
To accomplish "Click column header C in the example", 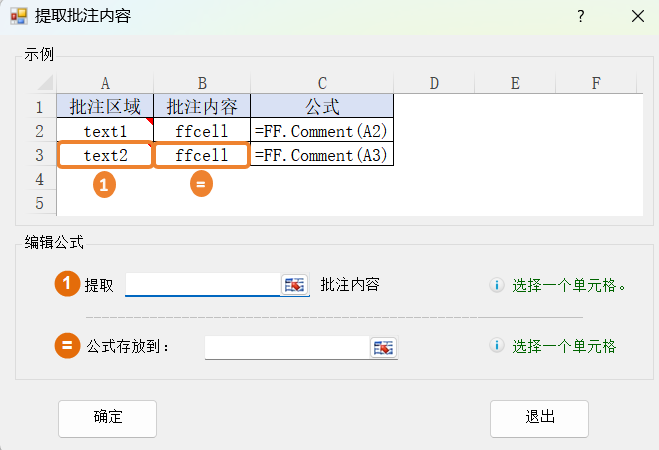I will (321, 84).
